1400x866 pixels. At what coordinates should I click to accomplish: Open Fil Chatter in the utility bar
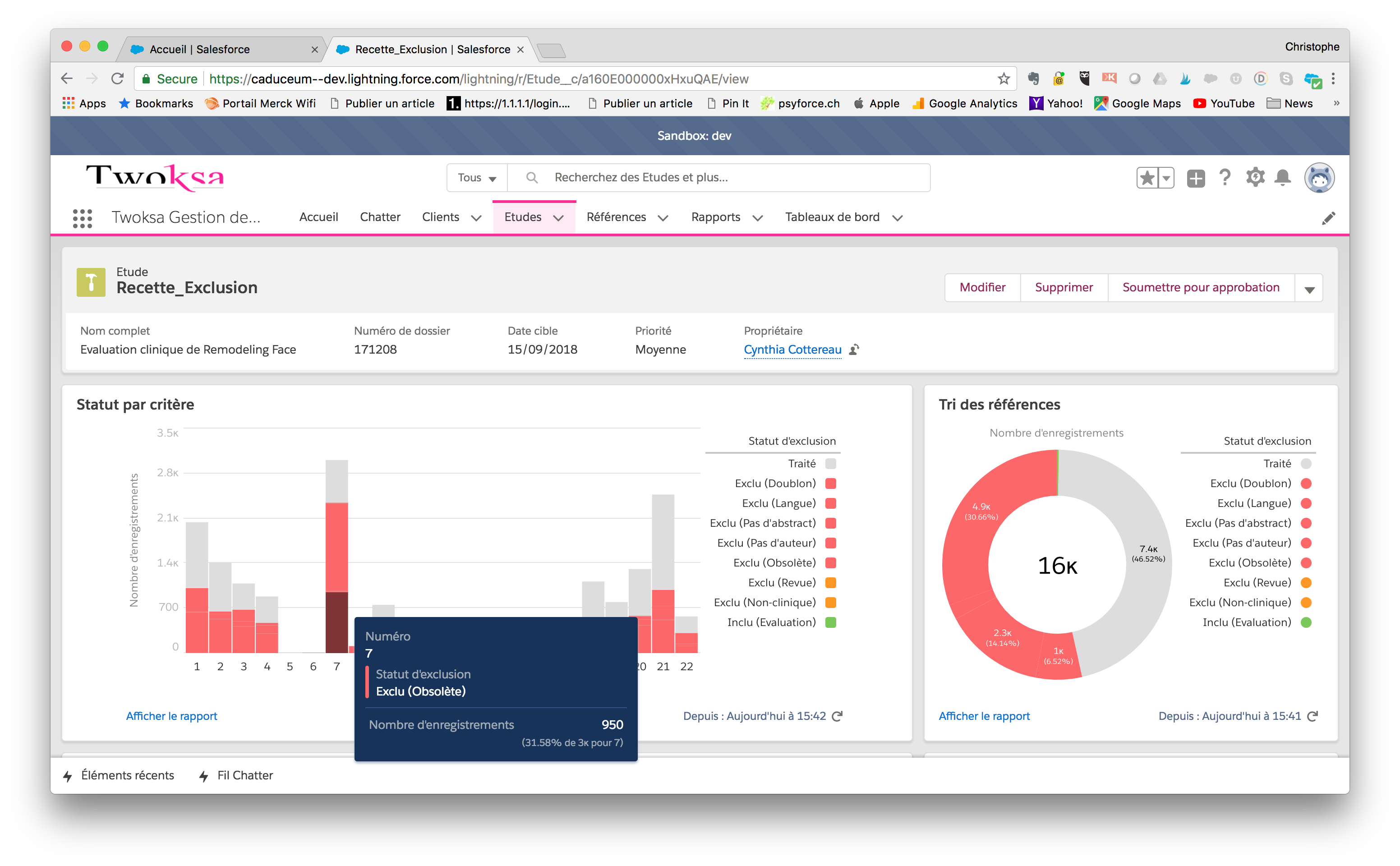pos(236,775)
